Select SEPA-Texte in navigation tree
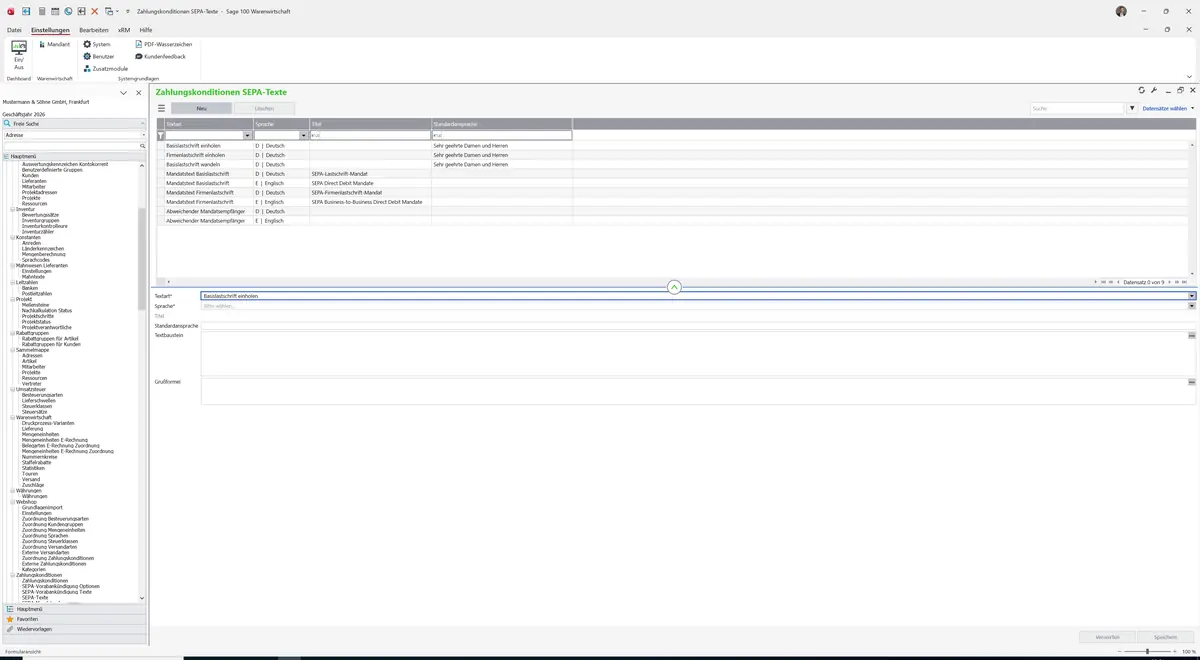Image resolution: width=1200 pixels, height=660 pixels. (34, 597)
